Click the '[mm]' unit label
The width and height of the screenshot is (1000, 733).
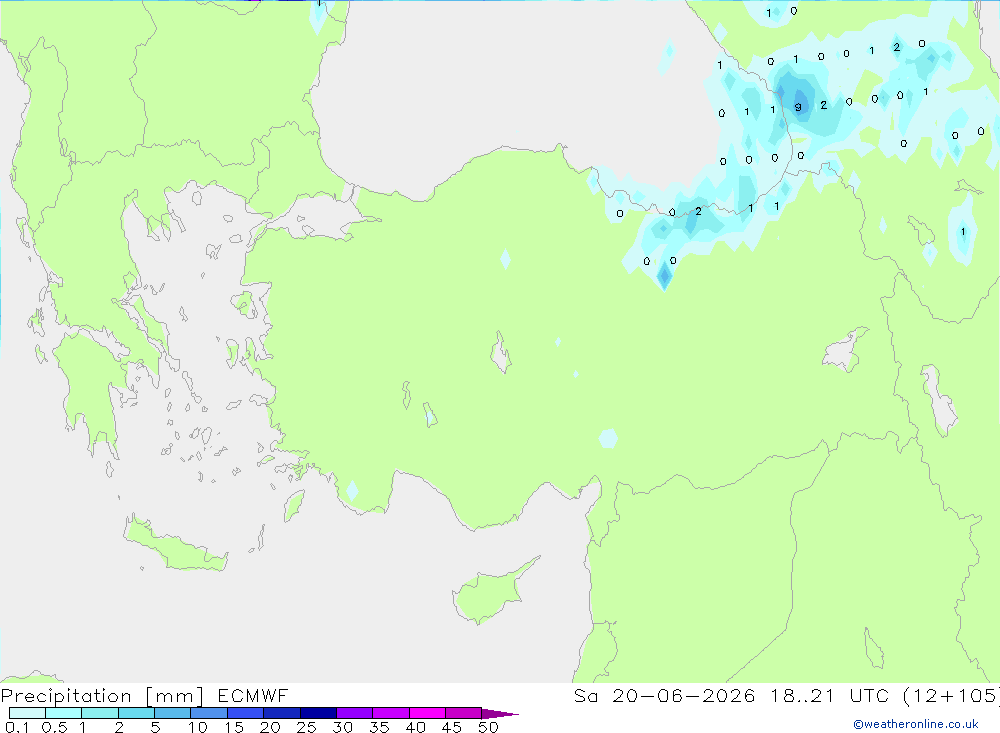coord(174,696)
